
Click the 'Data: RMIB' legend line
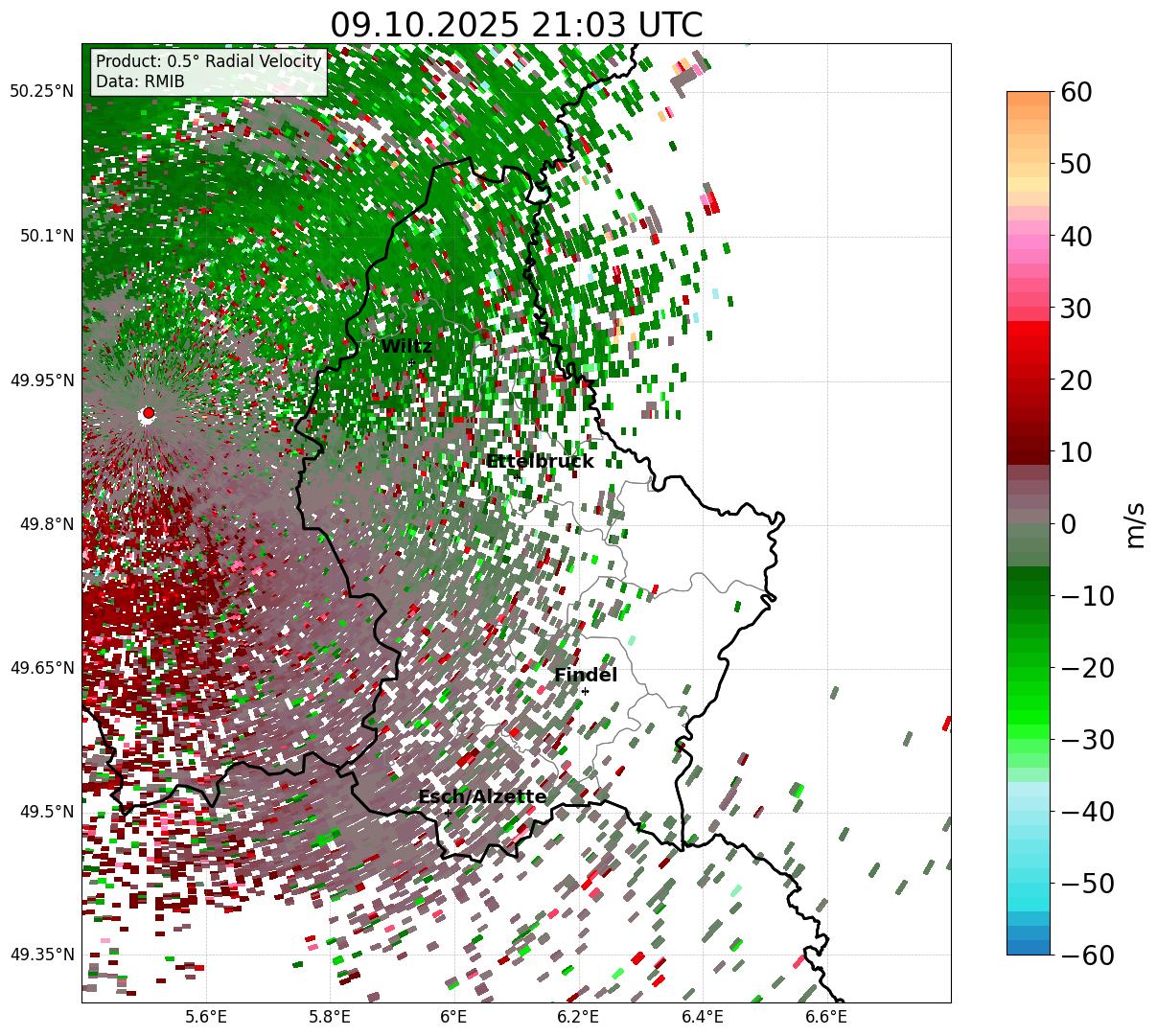tap(140, 82)
